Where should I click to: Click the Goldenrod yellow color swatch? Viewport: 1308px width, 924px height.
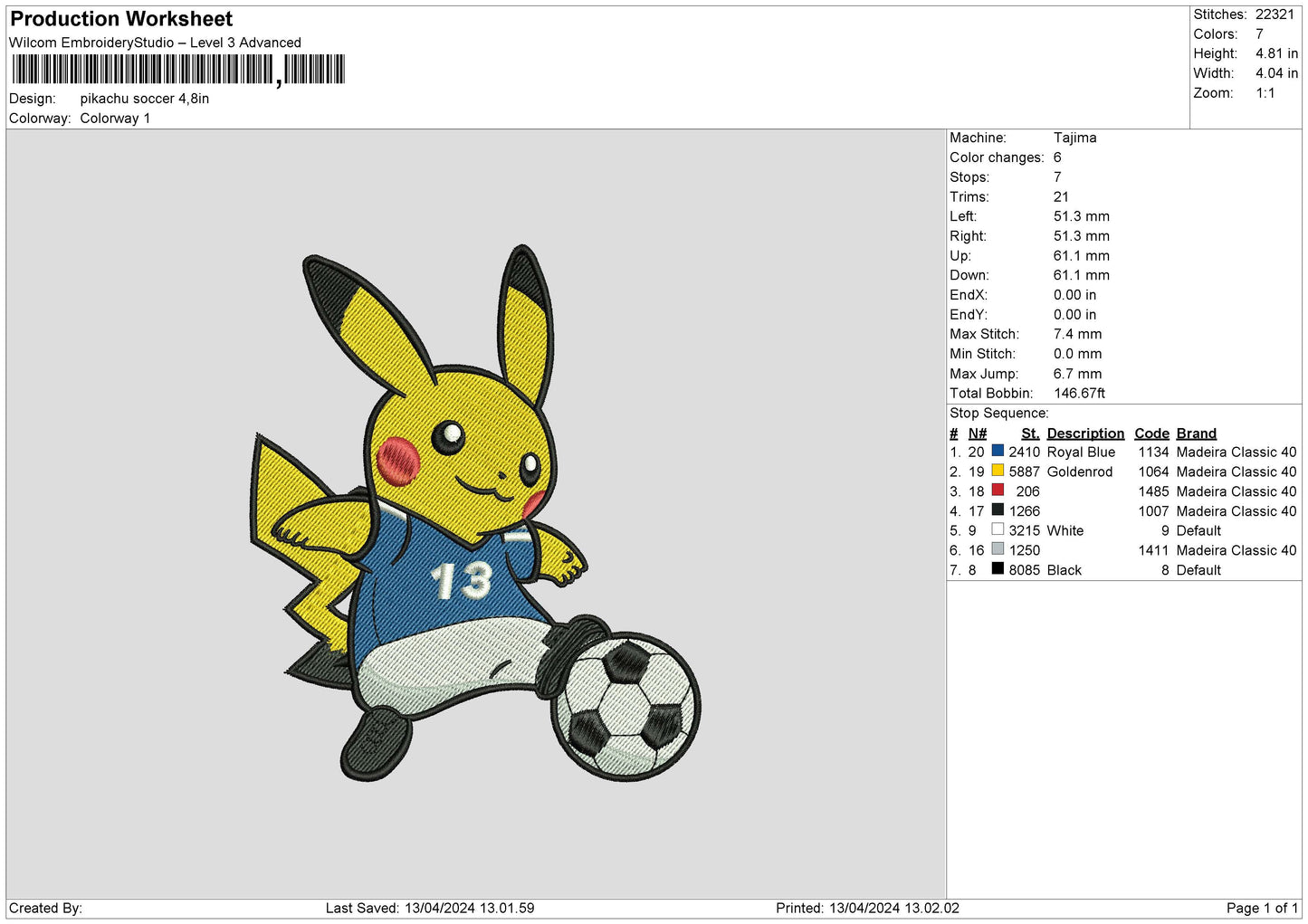[x=998, y=471]
